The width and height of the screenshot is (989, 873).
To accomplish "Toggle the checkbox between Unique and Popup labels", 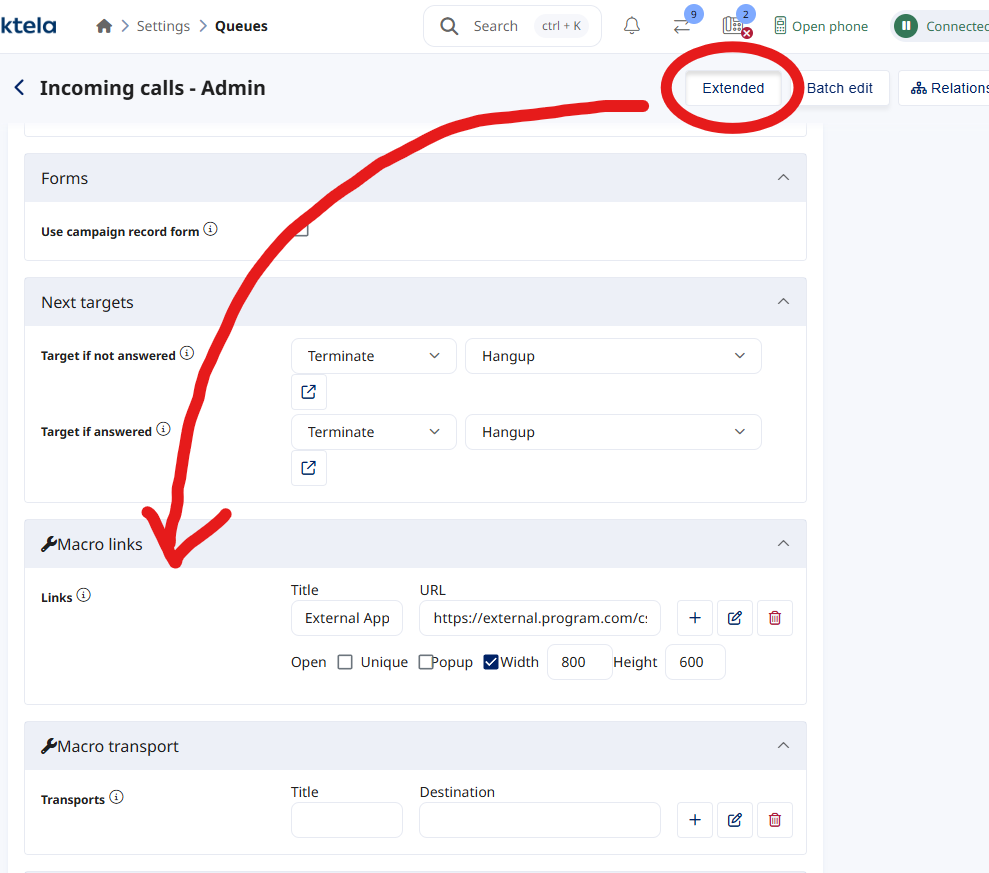I will (425, 662).
